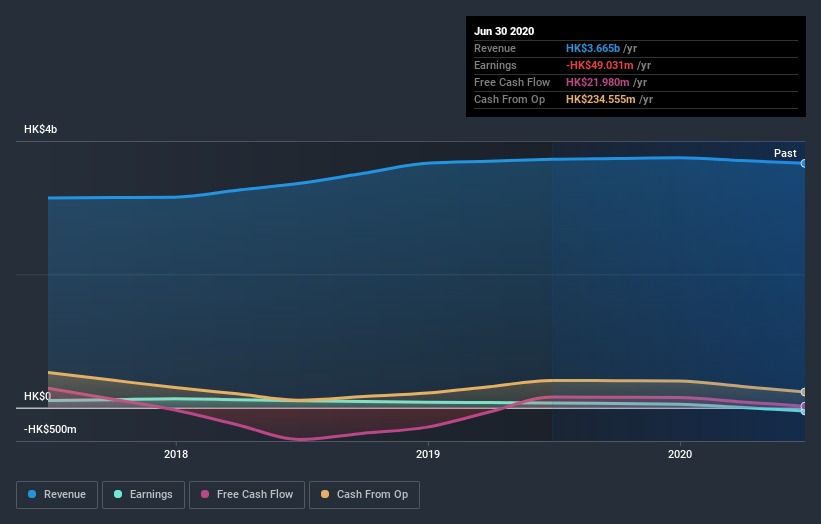Click the HK$4b y-axis label
This screenshot has height=524, width=821.
(40, 129)
